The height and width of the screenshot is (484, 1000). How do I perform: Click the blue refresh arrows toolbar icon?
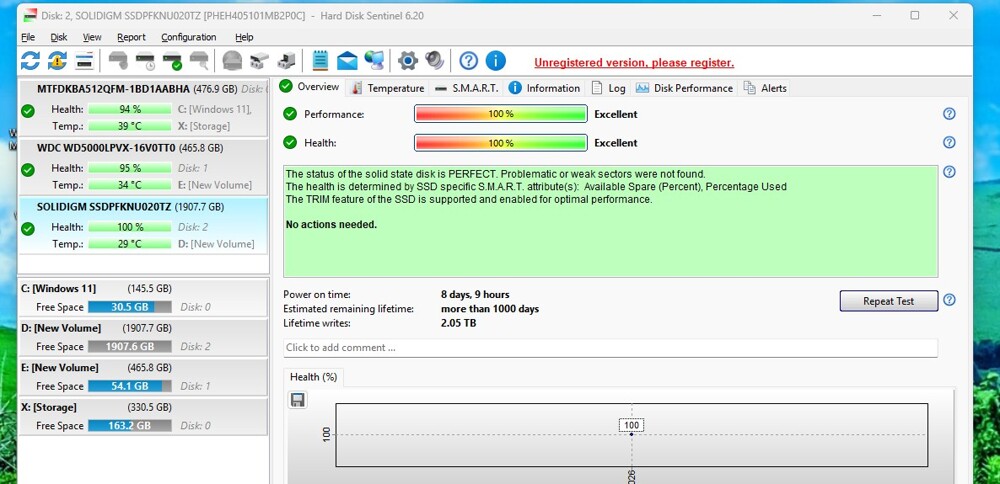(x=30, y=61)
